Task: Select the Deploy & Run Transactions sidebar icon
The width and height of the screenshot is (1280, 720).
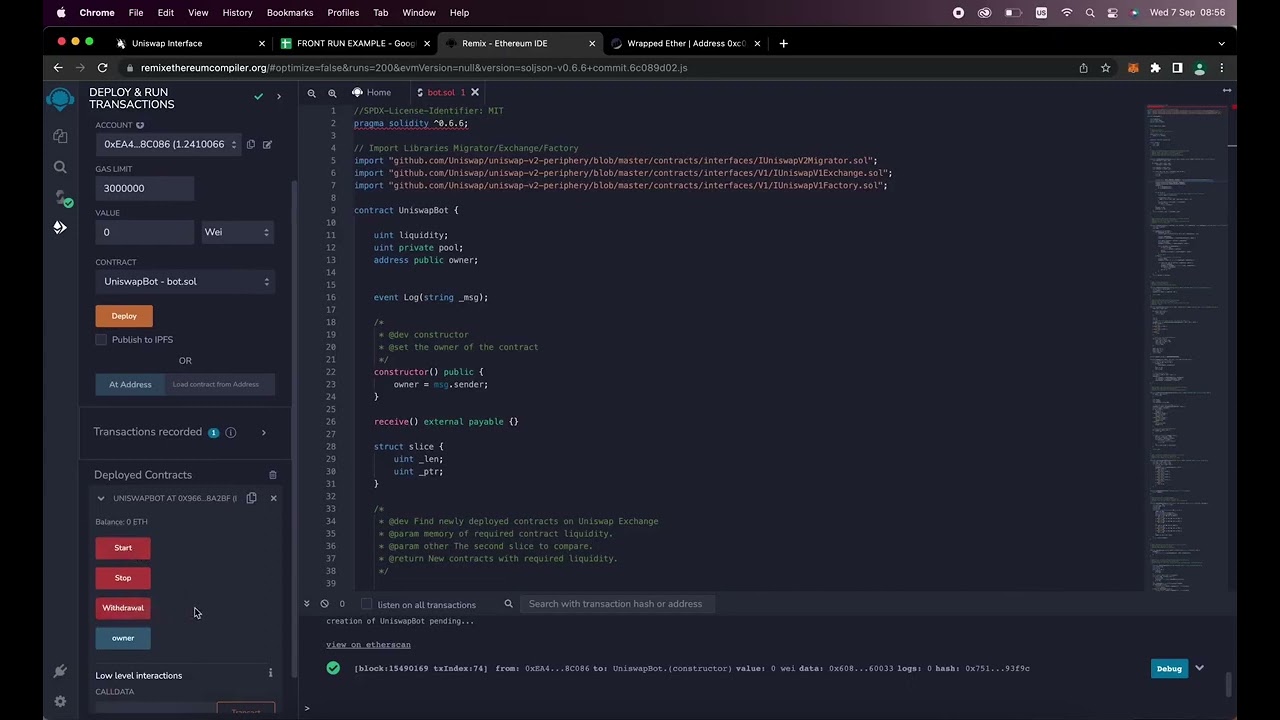Action: click(x=60, y=228)
